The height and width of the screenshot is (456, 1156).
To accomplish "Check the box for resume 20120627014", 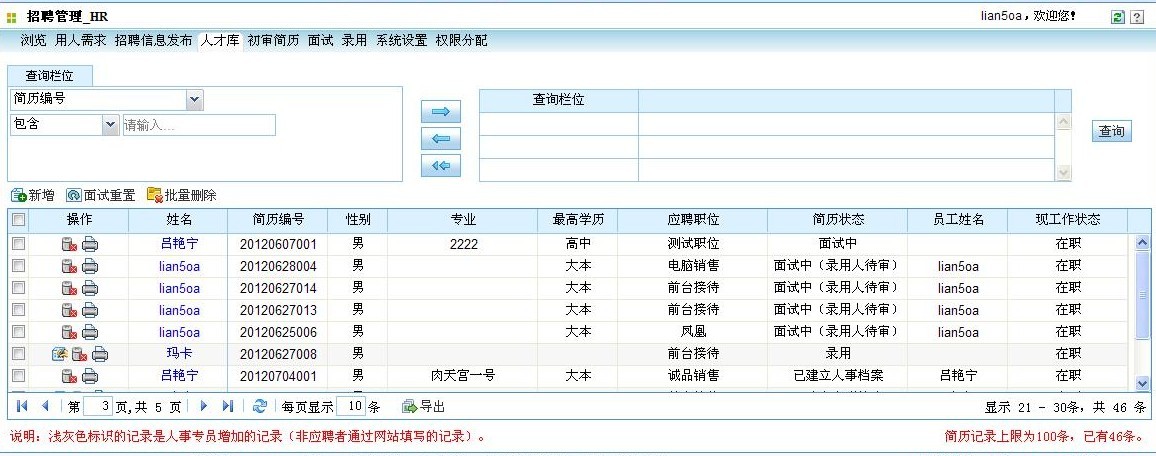I will coord(19,287).
